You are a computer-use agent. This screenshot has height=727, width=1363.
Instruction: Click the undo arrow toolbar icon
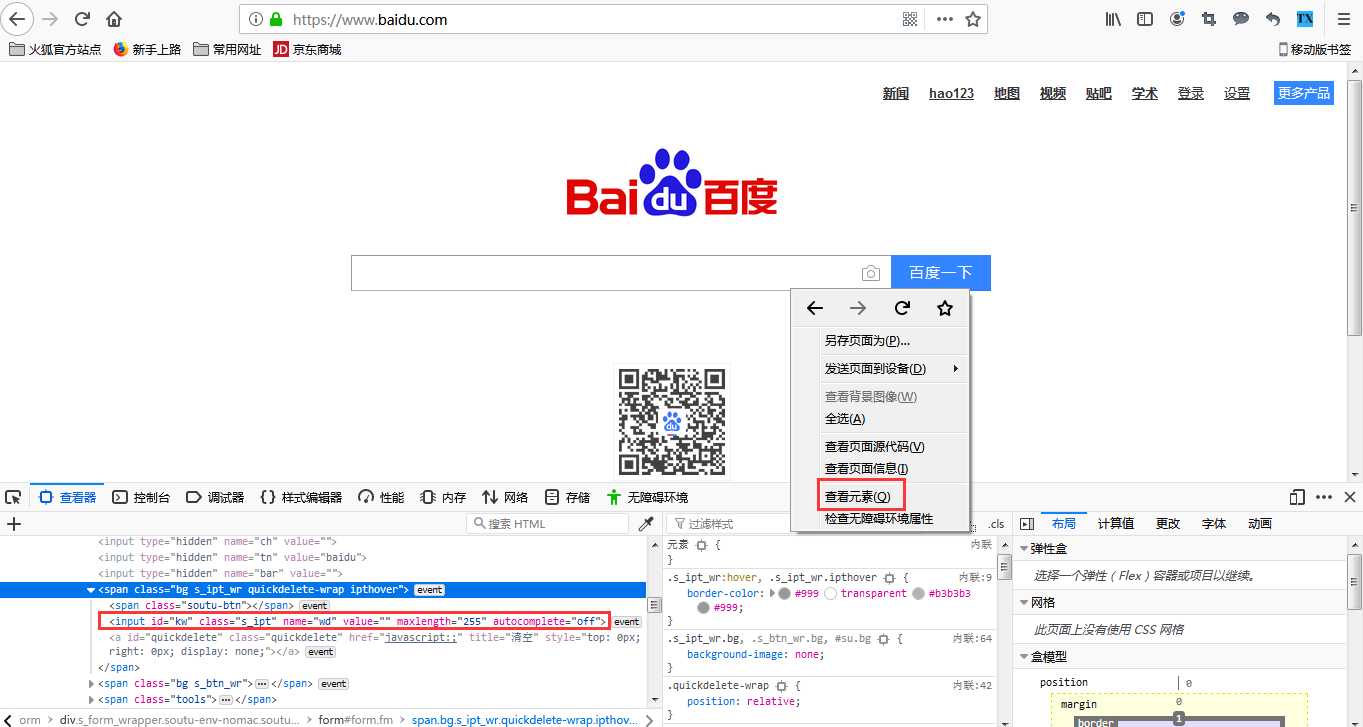click(x=1273, y=19)
